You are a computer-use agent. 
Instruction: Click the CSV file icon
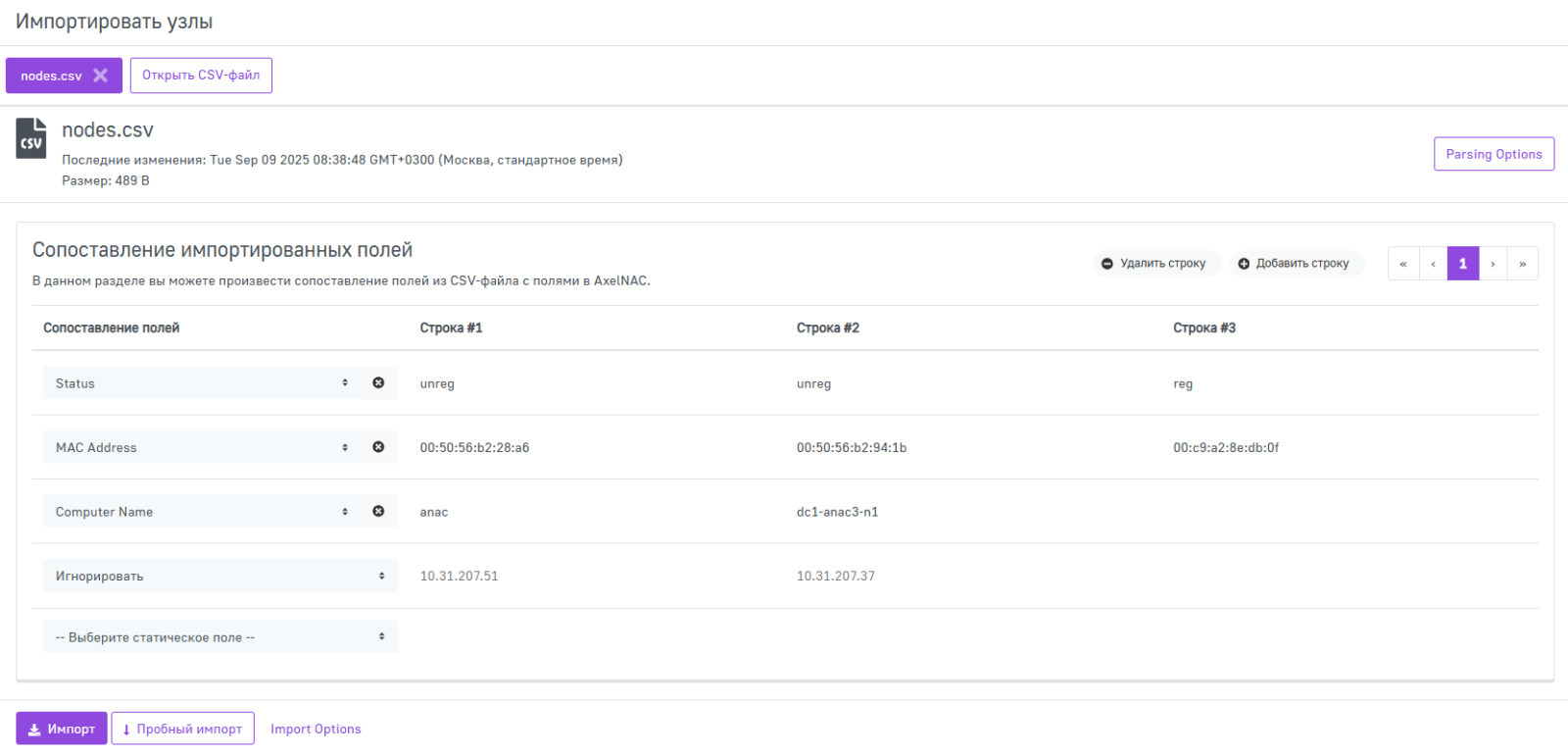click(x=31, y=138)
